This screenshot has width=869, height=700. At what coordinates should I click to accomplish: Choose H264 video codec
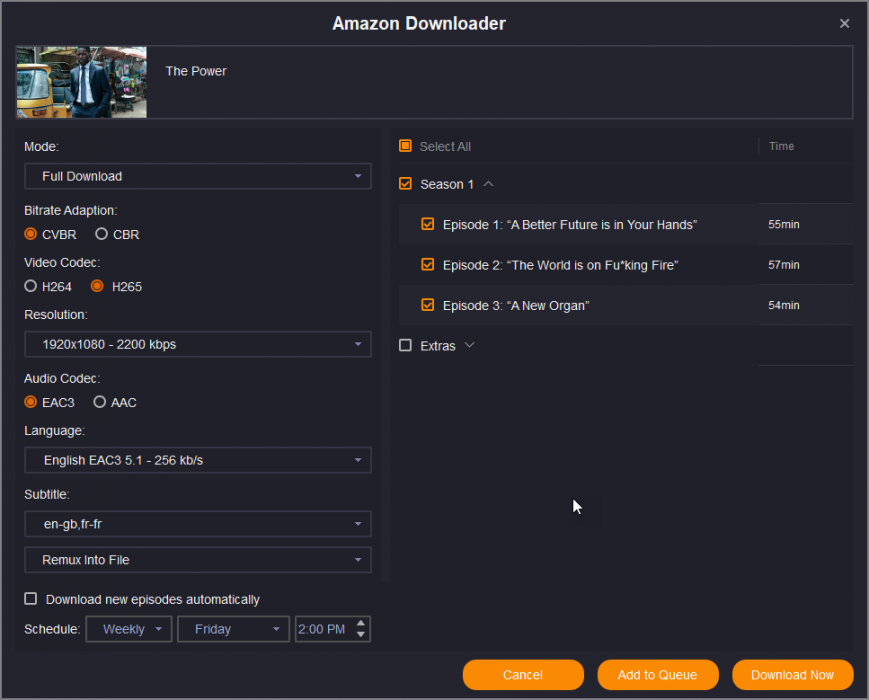(x=48, y=287)
